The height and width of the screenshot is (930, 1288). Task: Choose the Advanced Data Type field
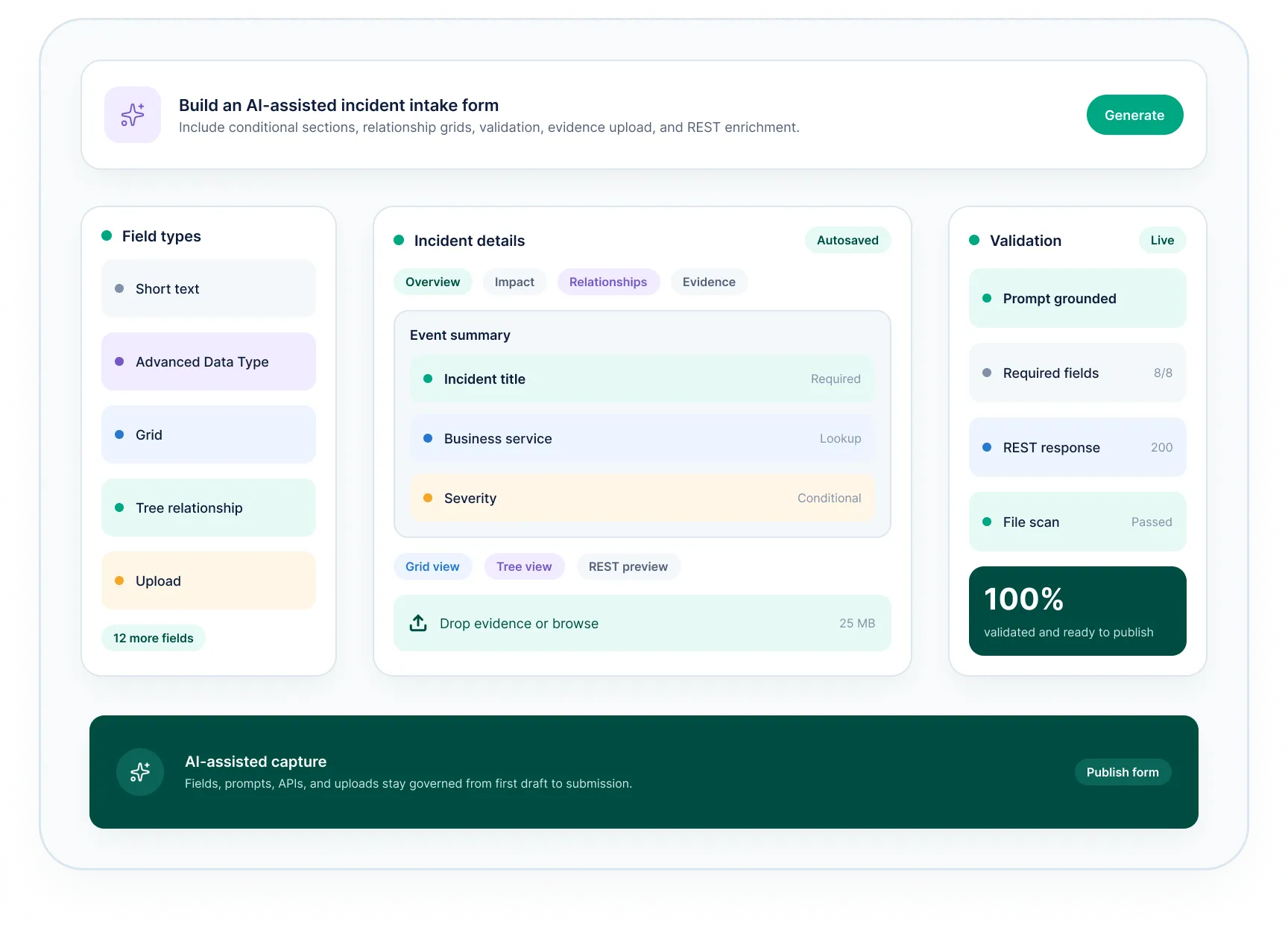pos(209,361)
